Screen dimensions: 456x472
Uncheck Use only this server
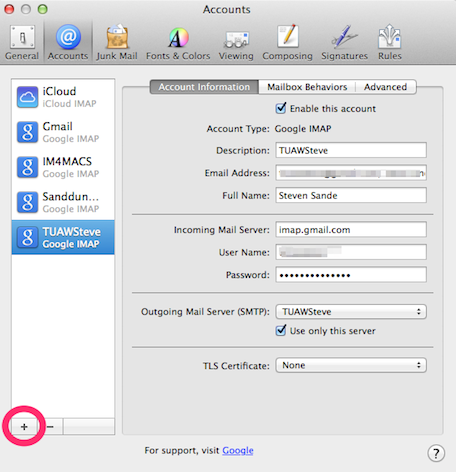click(281, 330)
